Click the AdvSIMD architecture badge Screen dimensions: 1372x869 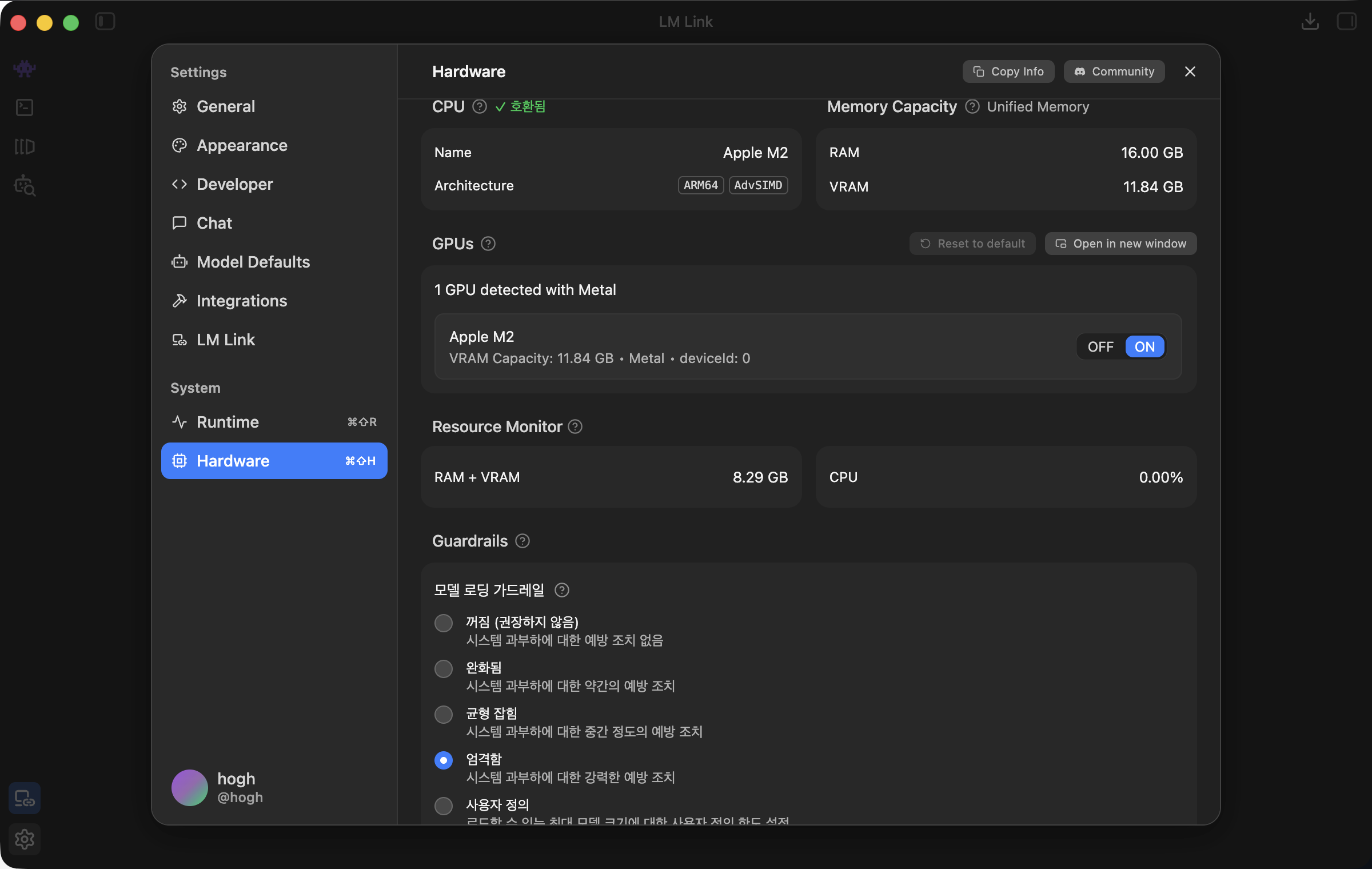[x=758, y=185]
